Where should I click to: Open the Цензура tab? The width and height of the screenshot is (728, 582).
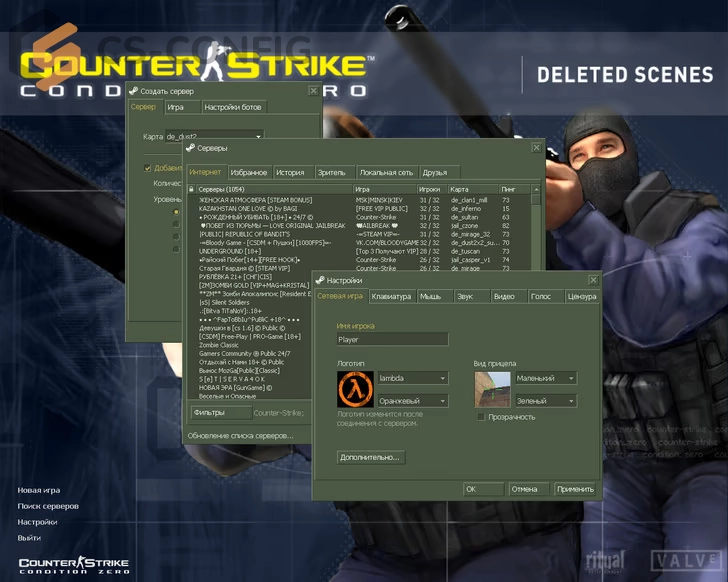pyautogui.click(x=582, y=296)
